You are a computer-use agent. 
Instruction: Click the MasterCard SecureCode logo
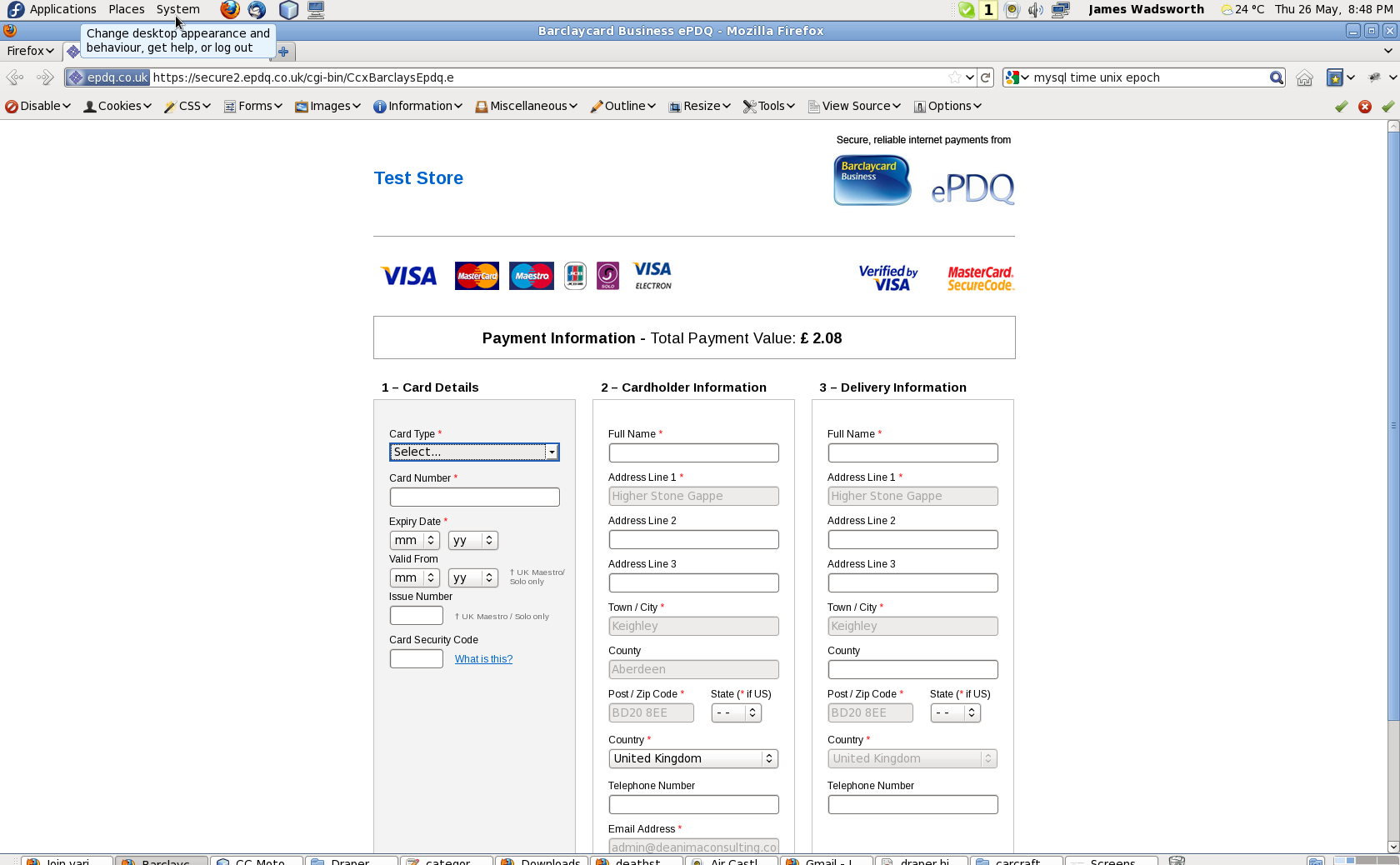coord(981,278)
